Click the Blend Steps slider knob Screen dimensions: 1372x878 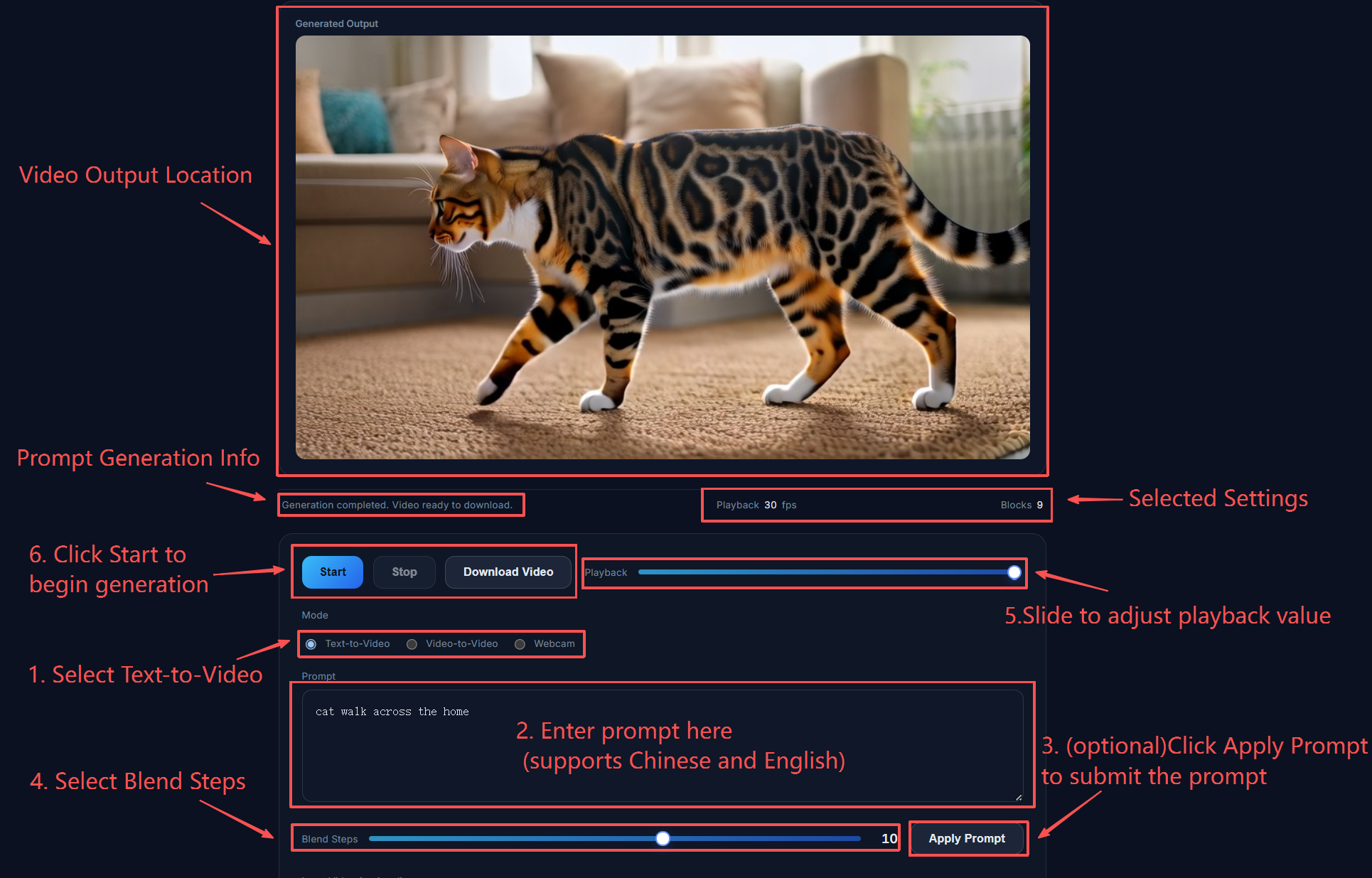[x=663, y=839]
